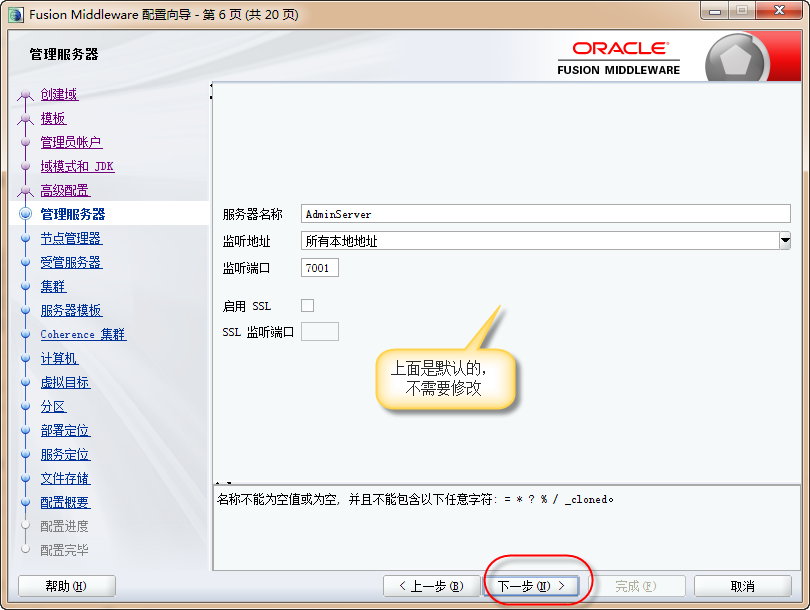The image size is (810, 610).
Task: Click the 管理服务器 active step circle icon
Action: point(25,214)
